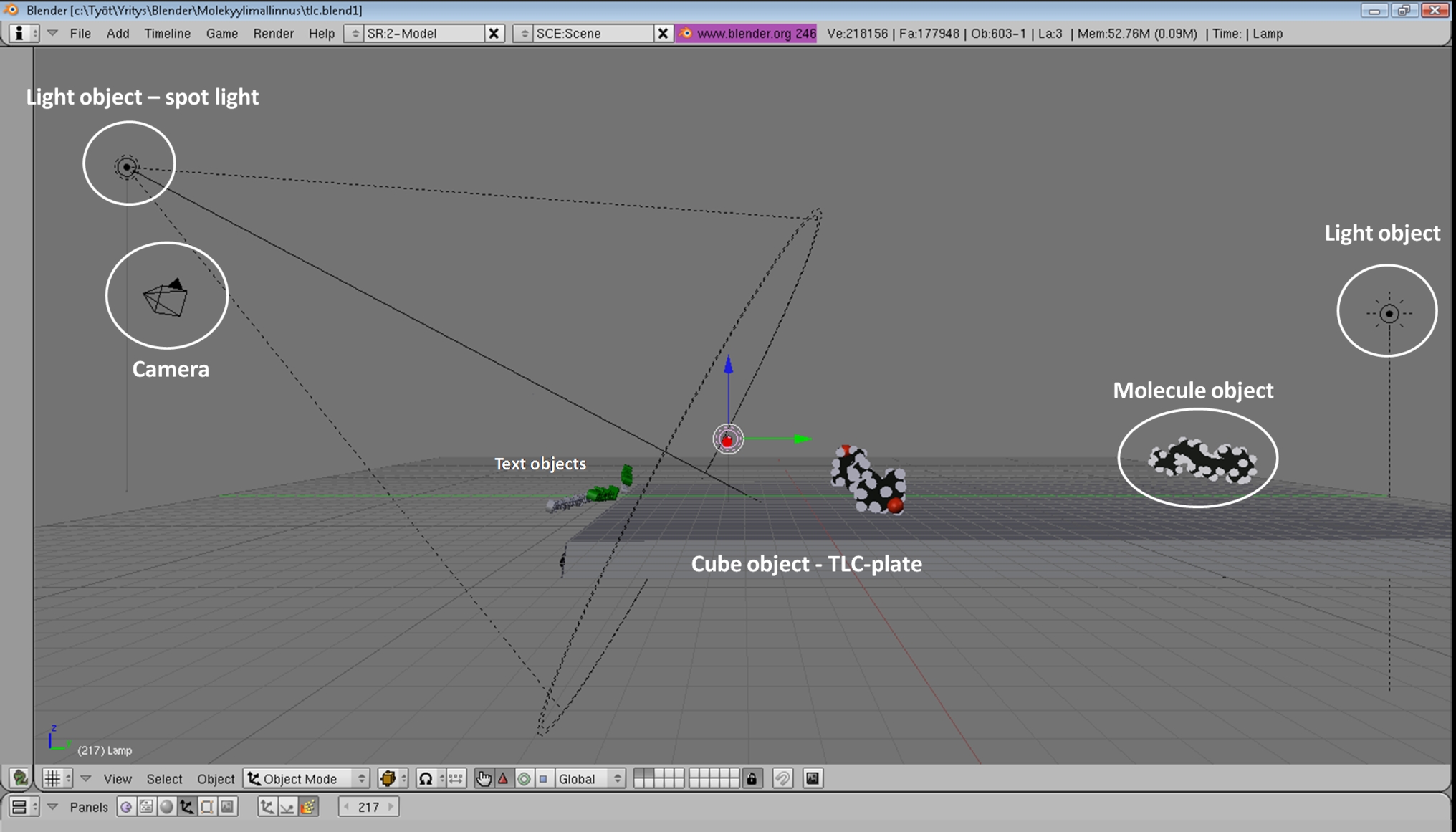1456x832 pixels.
Task: Open the Timeline menu
Action: click(167, 34)
